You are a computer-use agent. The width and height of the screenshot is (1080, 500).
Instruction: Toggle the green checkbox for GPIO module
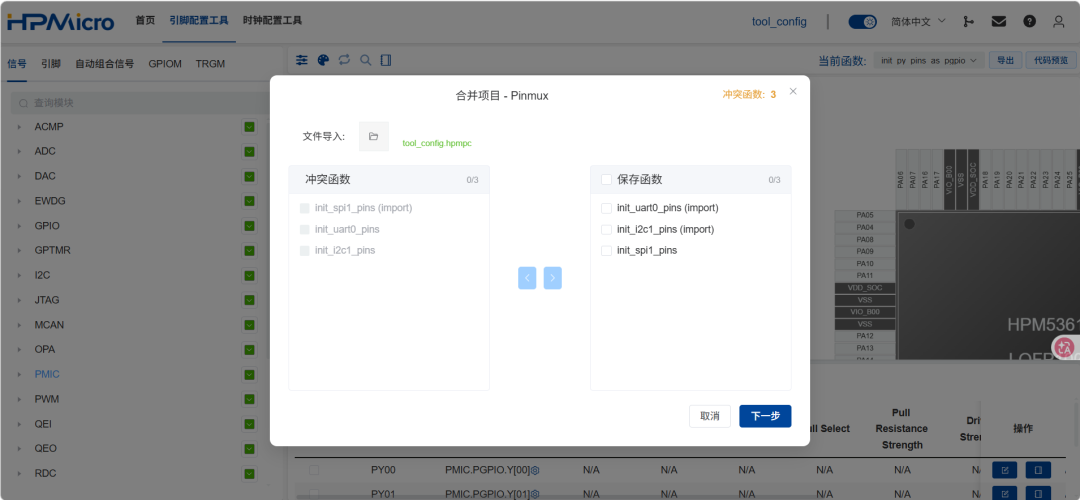[249, 226]
